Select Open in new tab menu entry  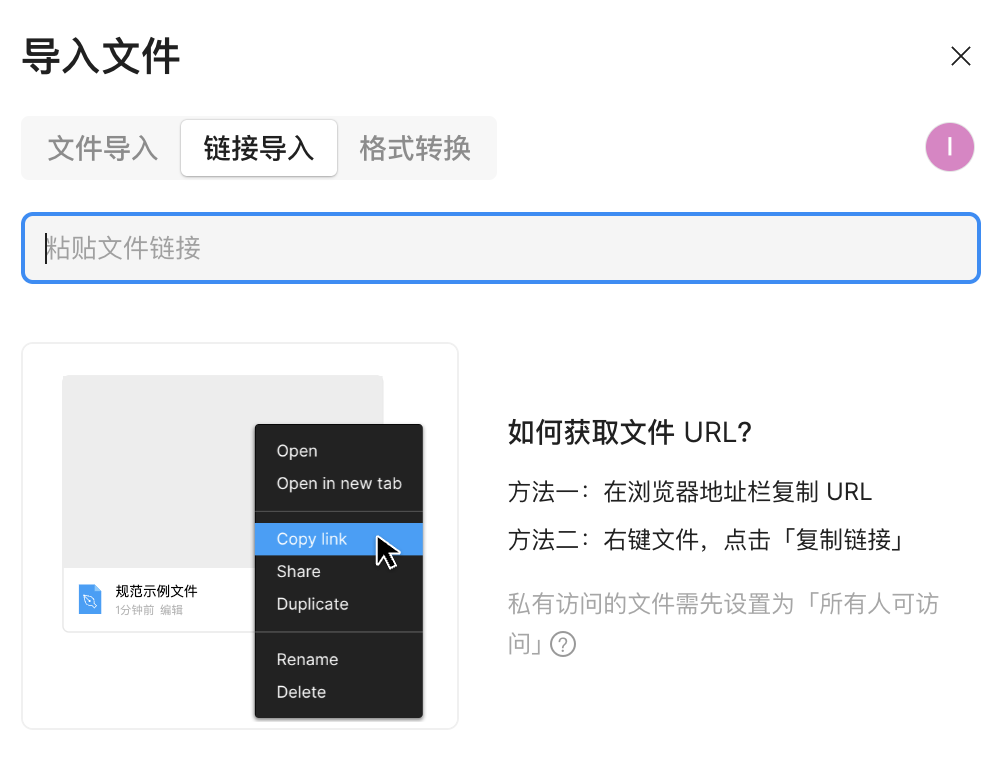pyautogui.click(x=339, y=483)
